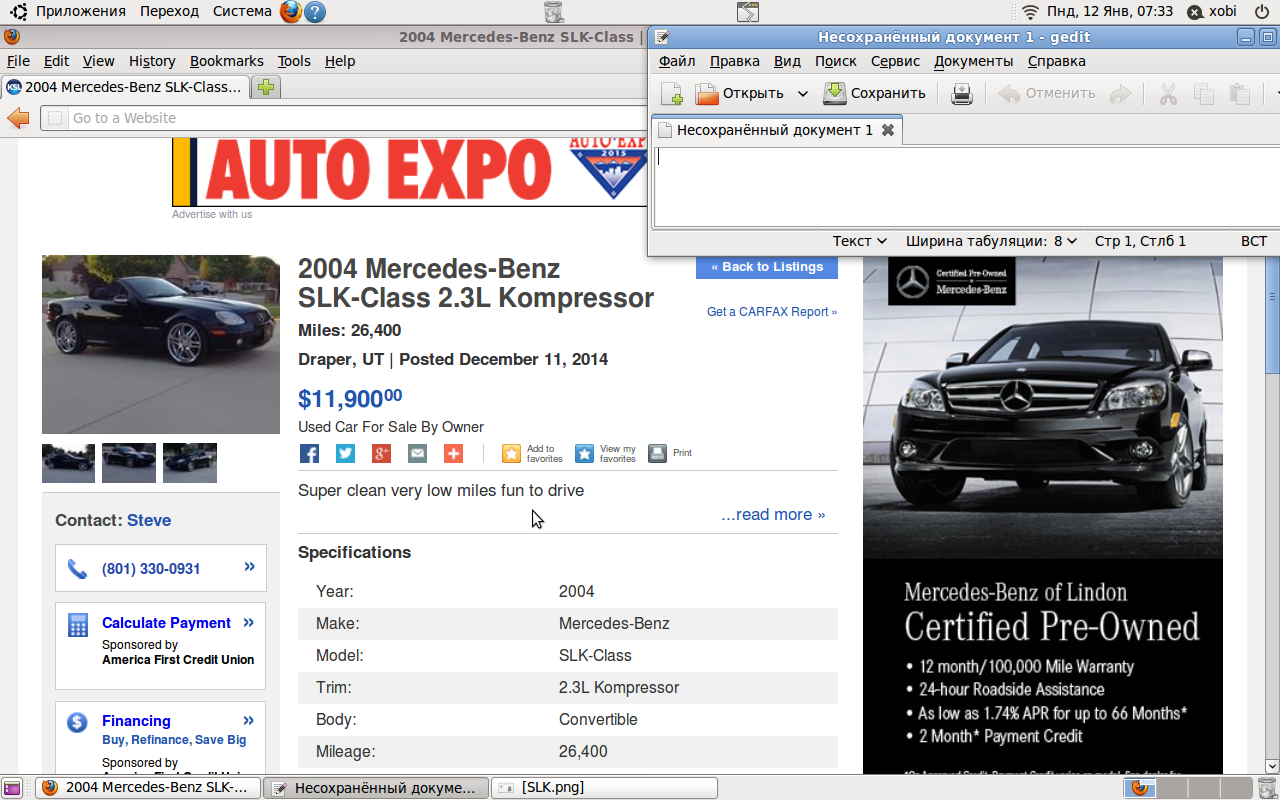Click the dollar sign Financing icon
This screenshot has height=800, width=1280.
(x=77, y=722)
